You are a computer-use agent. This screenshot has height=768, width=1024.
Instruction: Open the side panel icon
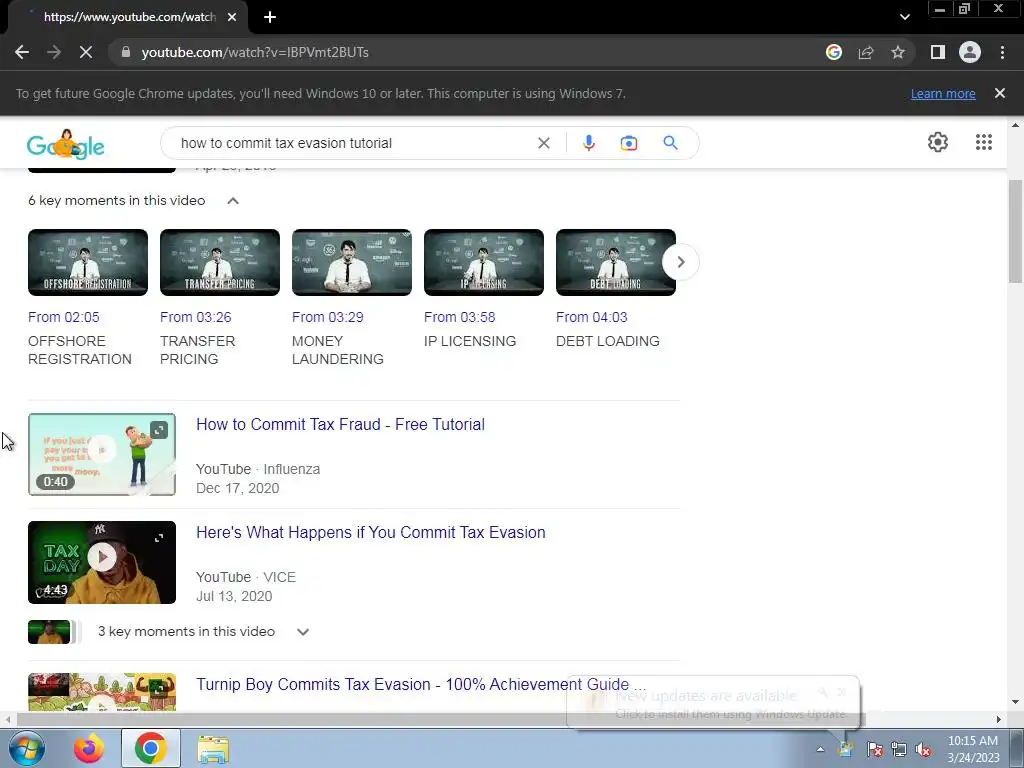938,52
